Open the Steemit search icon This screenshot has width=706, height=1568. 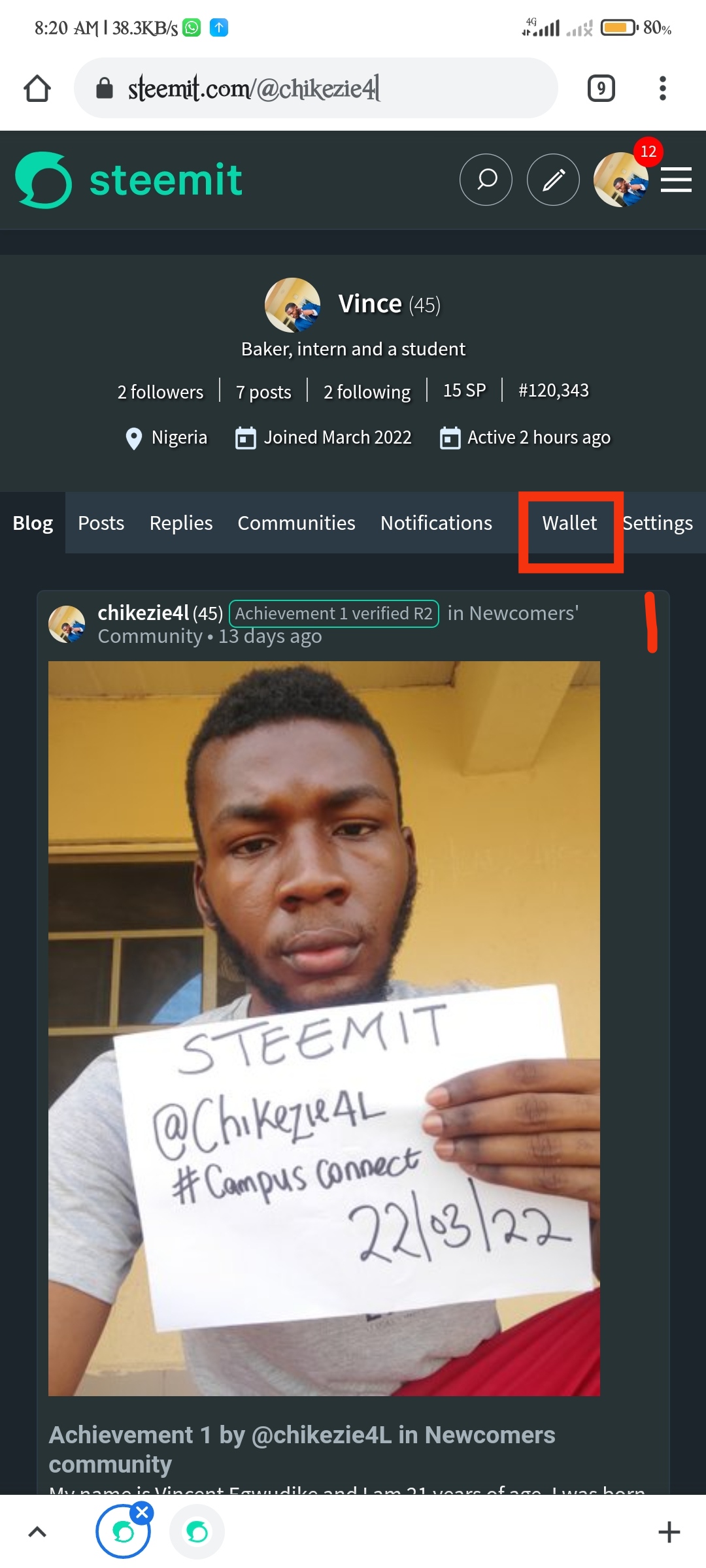pyautogui.click(x=486, y=180)
